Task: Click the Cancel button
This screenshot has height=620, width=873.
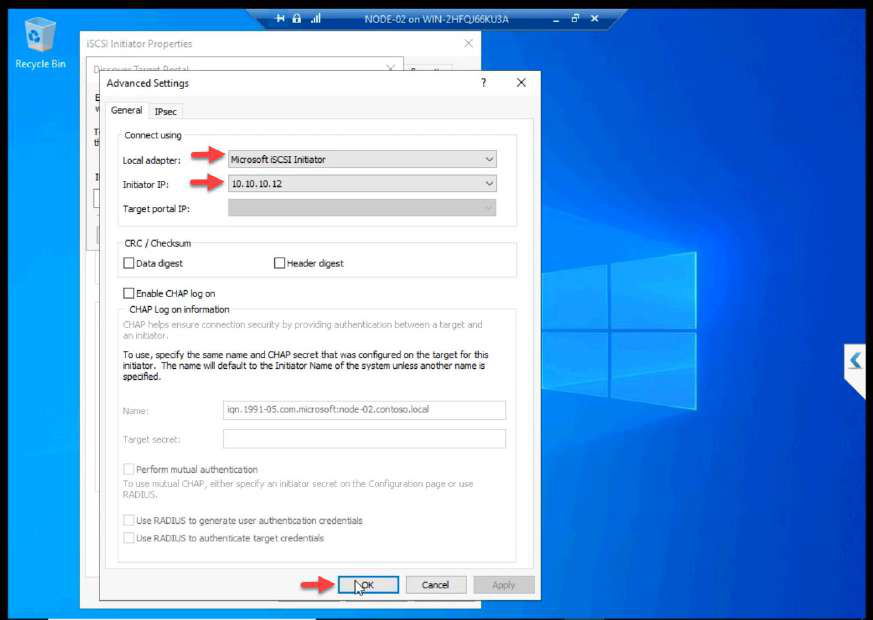Action: 435,585
